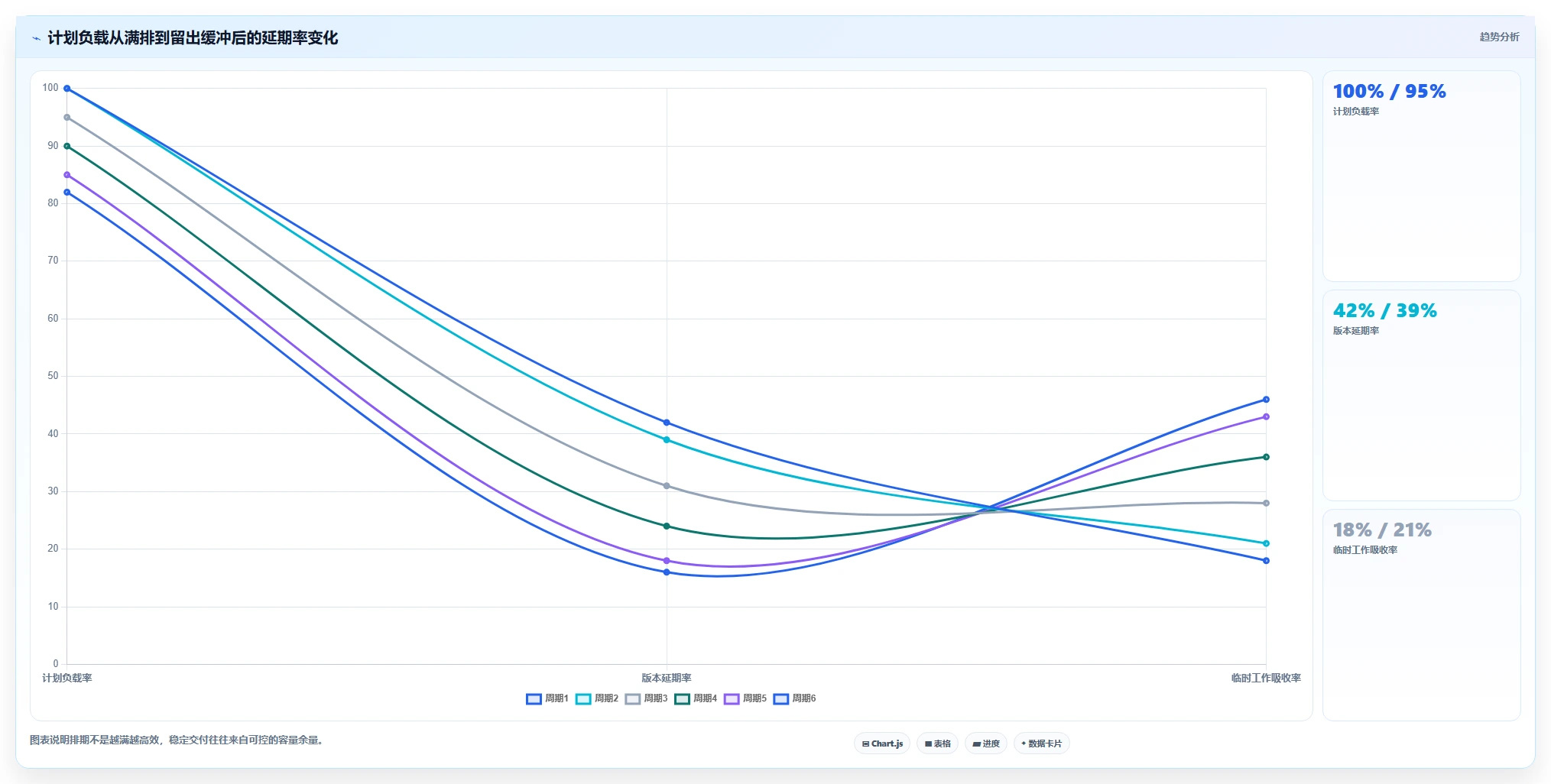This screenshot has height=784, width=1551.
Task: Select the 进度 chip
Action: pos(986,744)
